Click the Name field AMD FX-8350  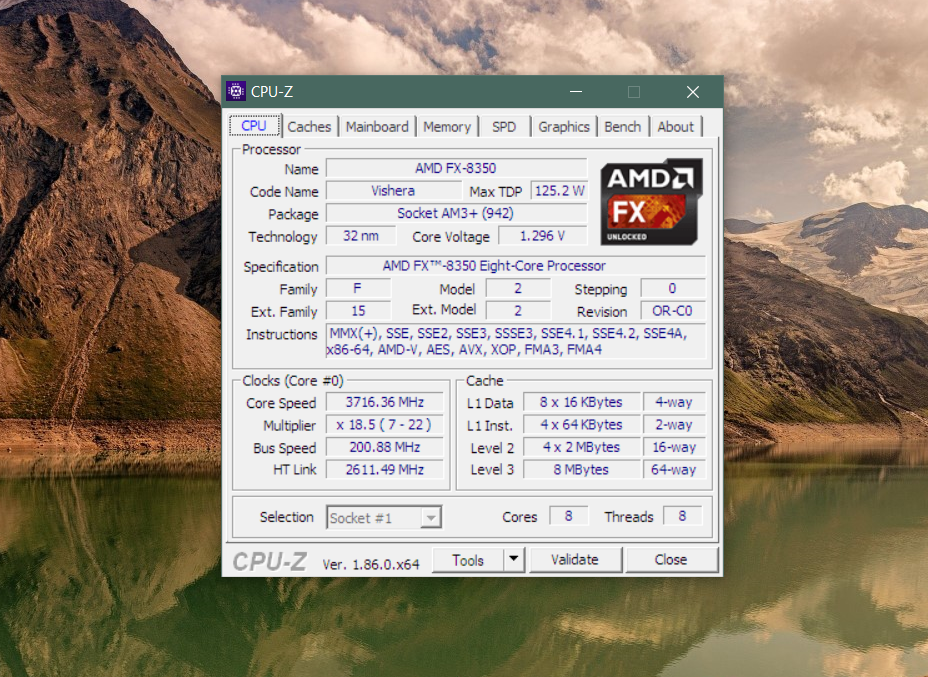point(456,168)
